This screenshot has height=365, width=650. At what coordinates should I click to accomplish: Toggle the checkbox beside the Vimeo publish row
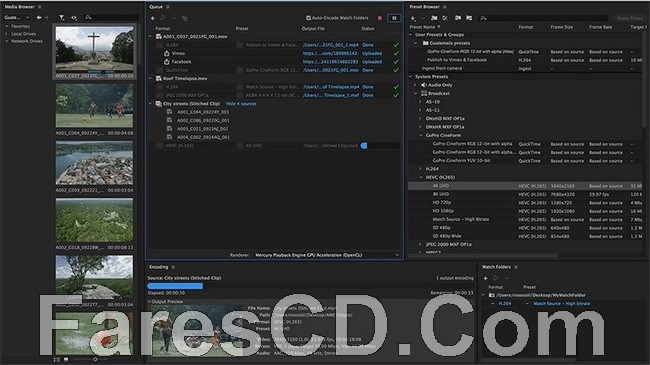point(166,54)
